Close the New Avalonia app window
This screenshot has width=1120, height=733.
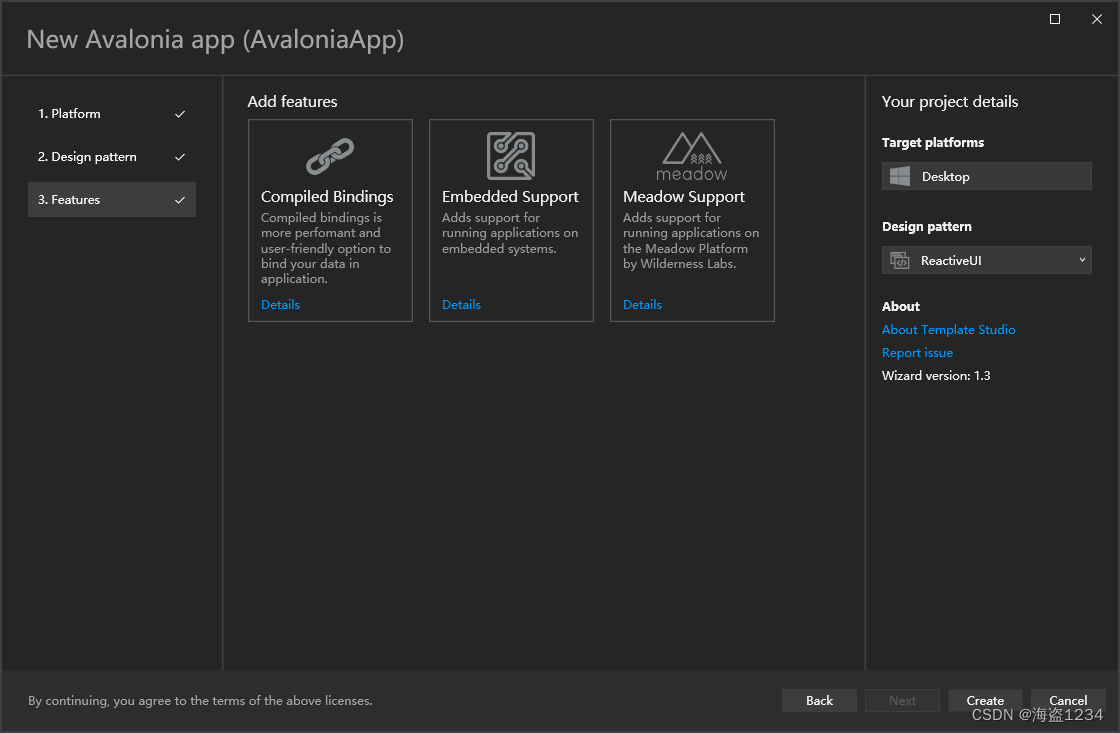tap(1097, 19)
